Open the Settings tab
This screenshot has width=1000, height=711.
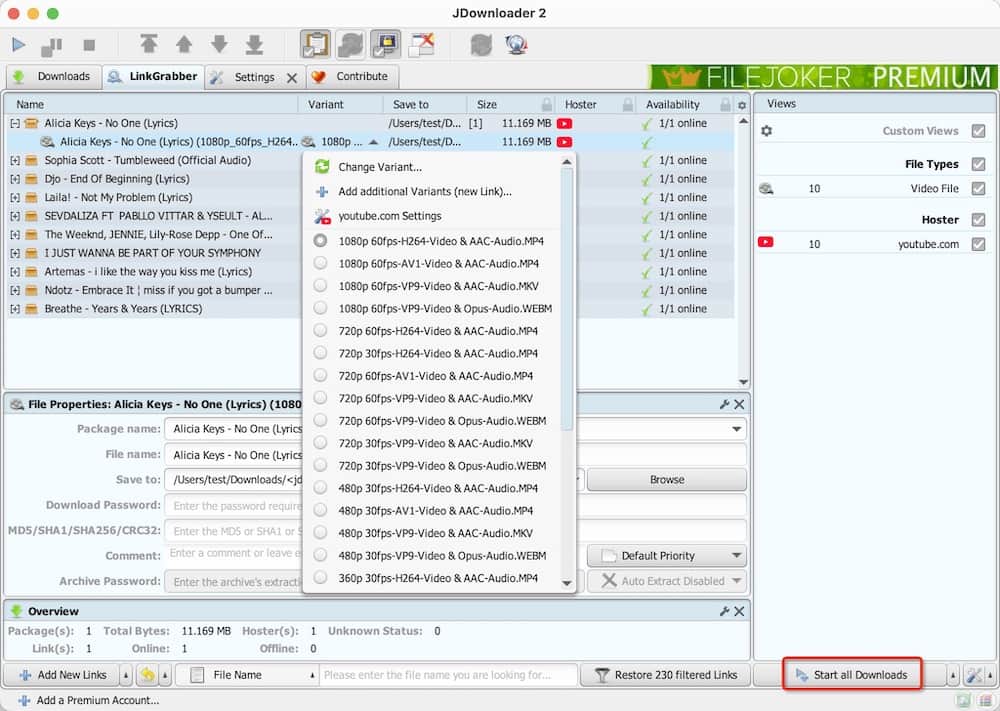pos(254,77)
